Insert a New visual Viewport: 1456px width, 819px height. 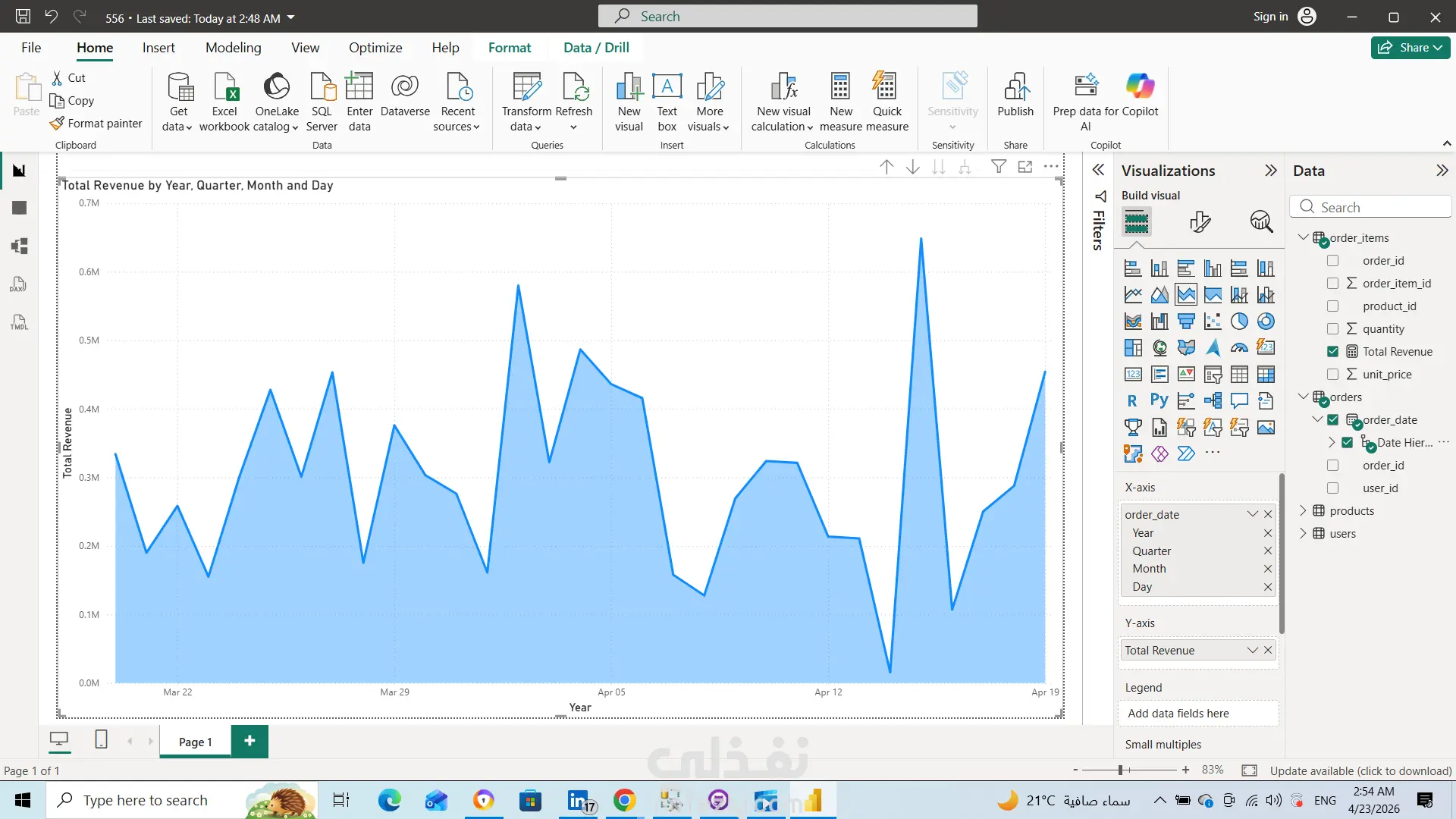pos(629,102)
